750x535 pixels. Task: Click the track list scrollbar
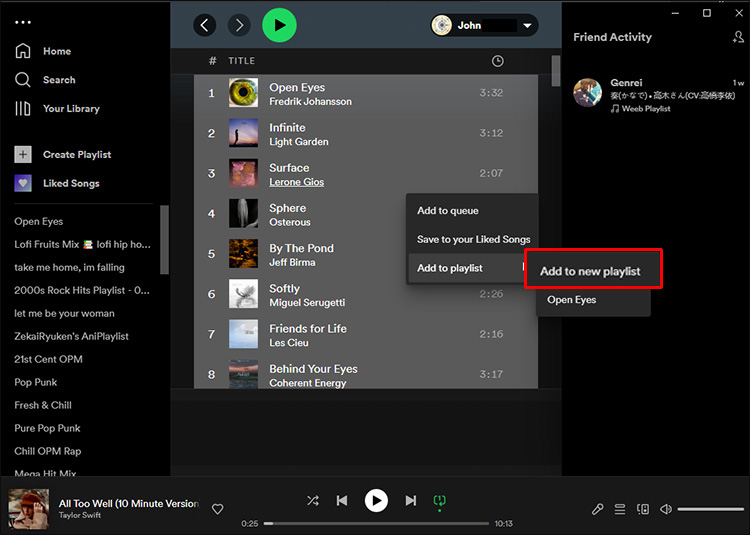tap(555, 71)
